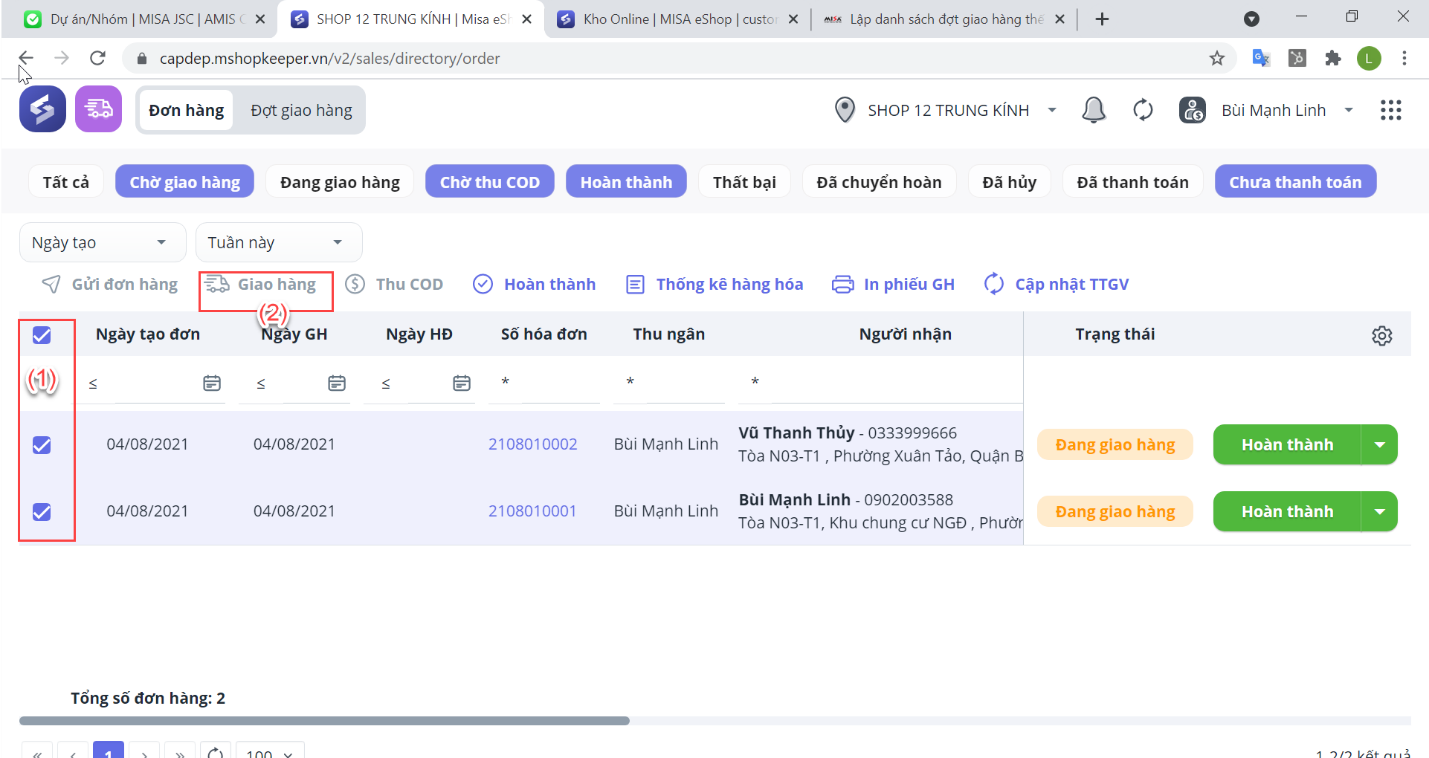Click the sync refresh icon in header
Screen dimensions: 1429x758
click(x=1143, y=110)
